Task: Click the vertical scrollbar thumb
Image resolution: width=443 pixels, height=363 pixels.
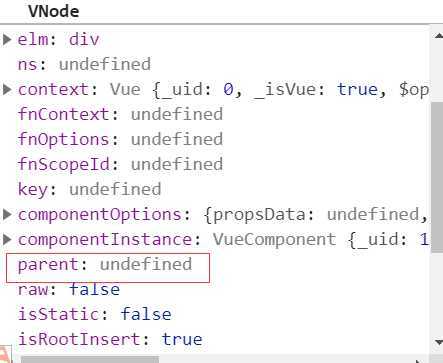Action: click(437, 178)
